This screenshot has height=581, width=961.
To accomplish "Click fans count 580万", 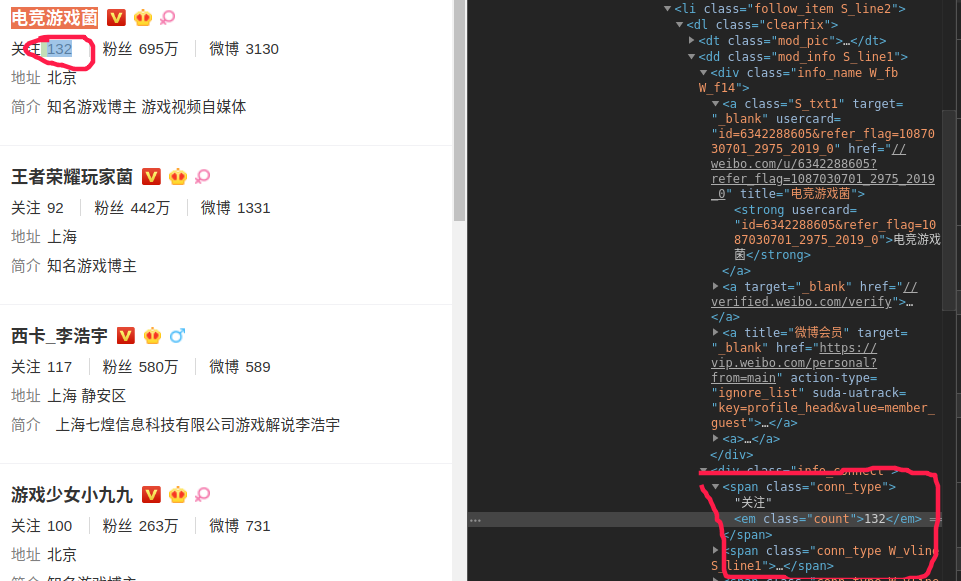I will point(158,366).
